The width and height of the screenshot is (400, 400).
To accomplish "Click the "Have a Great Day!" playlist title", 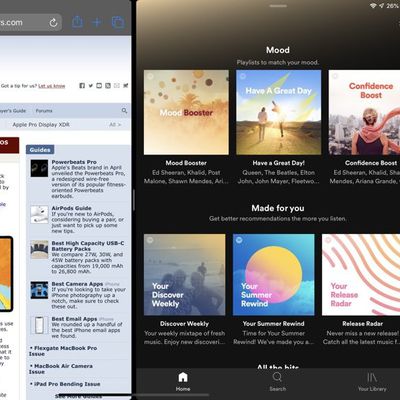I will click(279, 163).
